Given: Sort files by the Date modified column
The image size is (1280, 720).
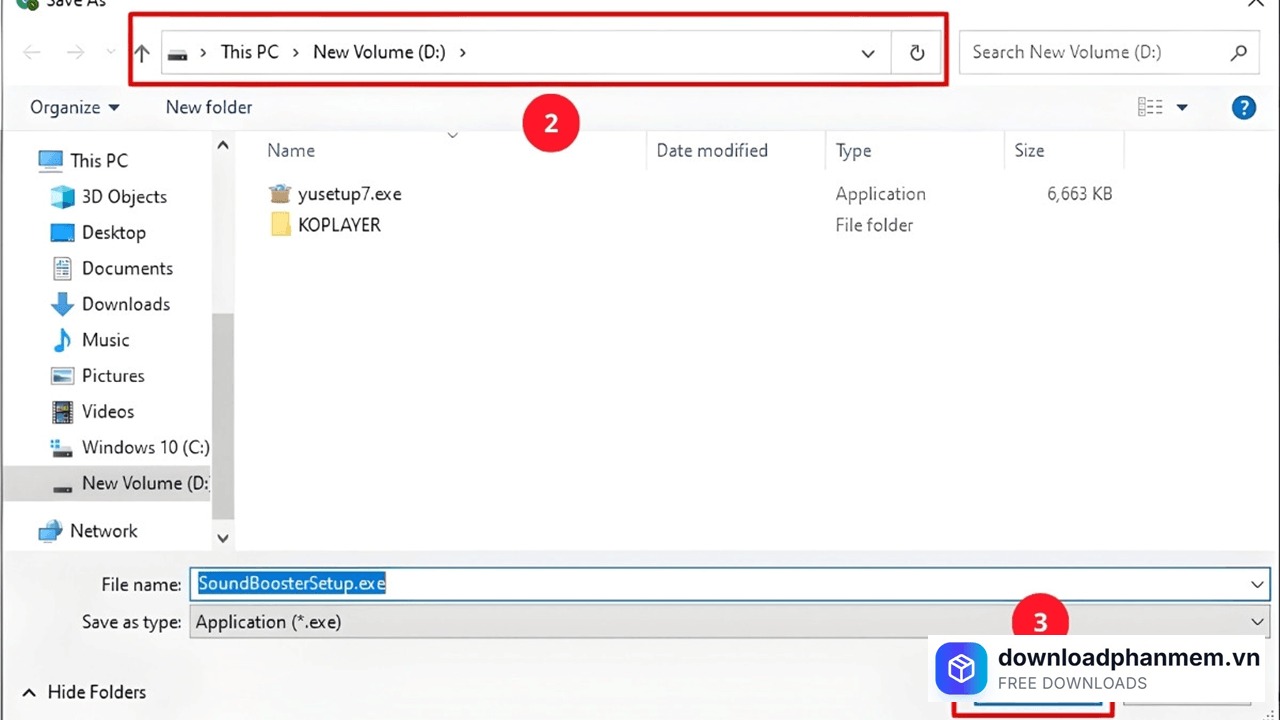Looking at the screenshot, I should [x=712, y=150].
